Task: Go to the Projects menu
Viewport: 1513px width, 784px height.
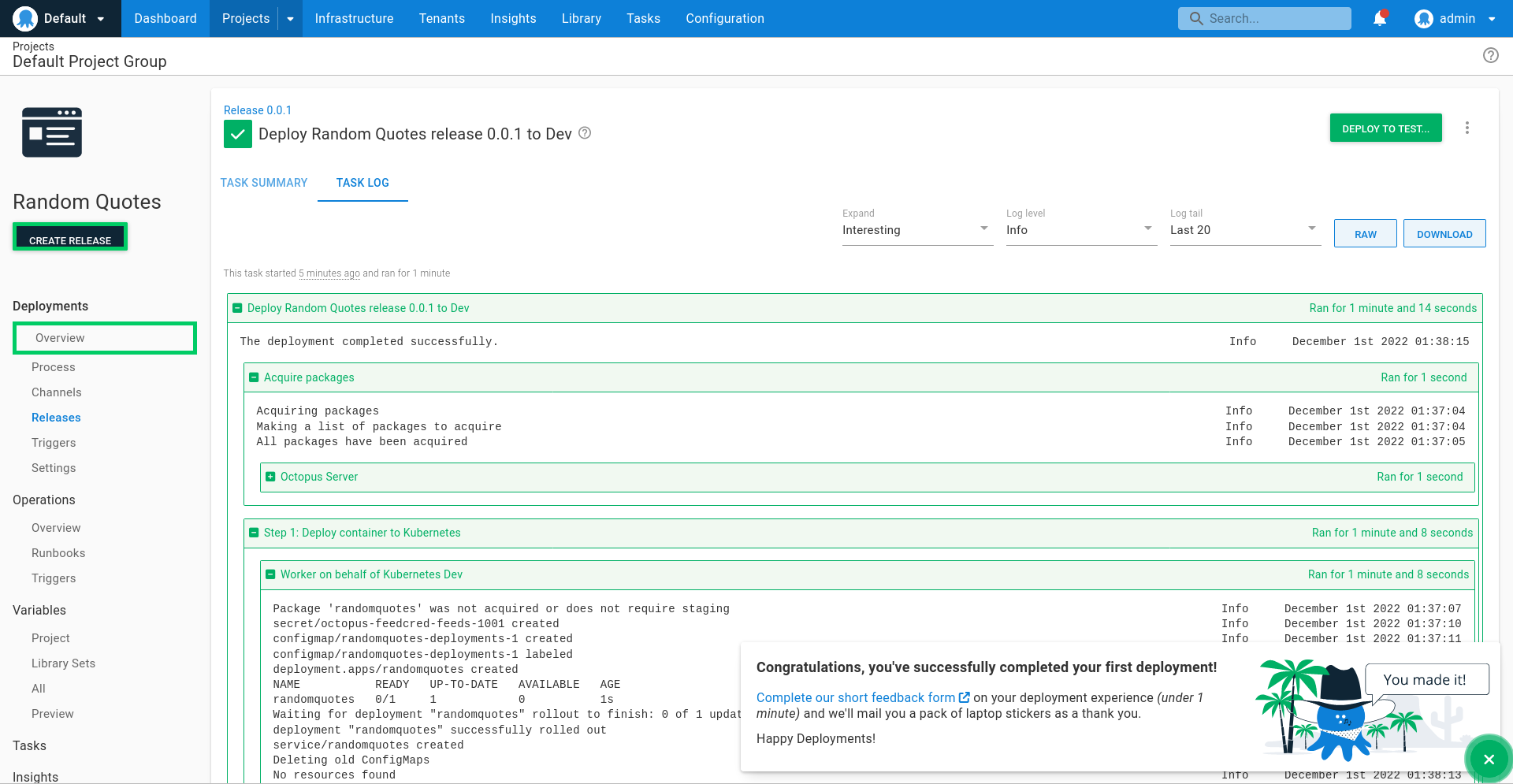Action: (245, 18)
